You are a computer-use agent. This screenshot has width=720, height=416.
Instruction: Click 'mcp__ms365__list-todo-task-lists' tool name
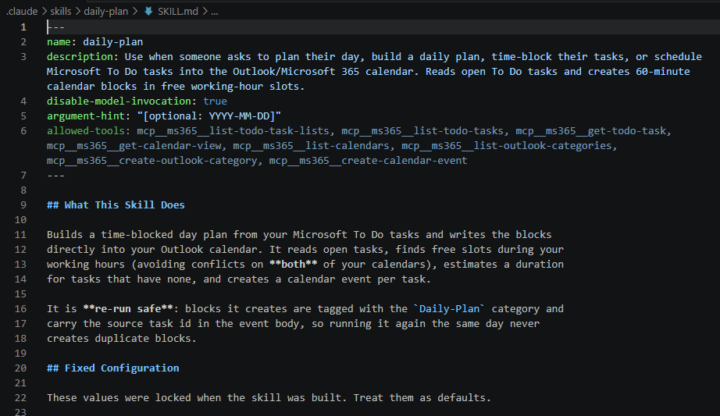[x=233, y=131]
